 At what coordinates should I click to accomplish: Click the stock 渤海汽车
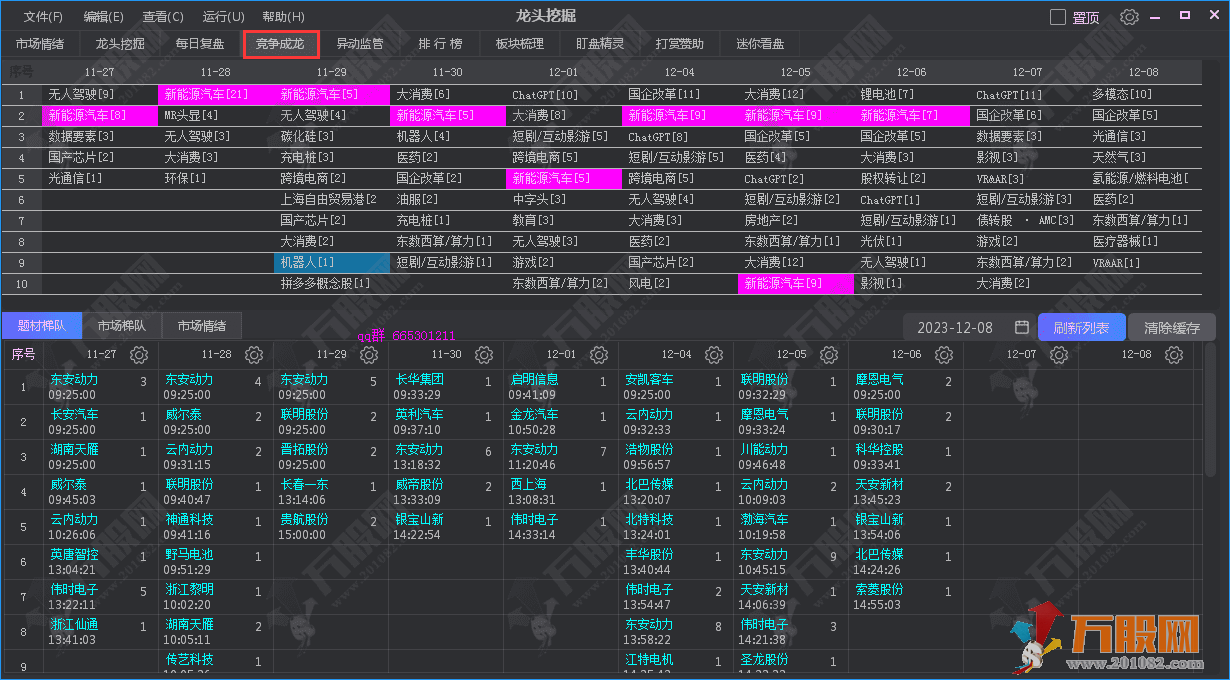coord(765,520)
